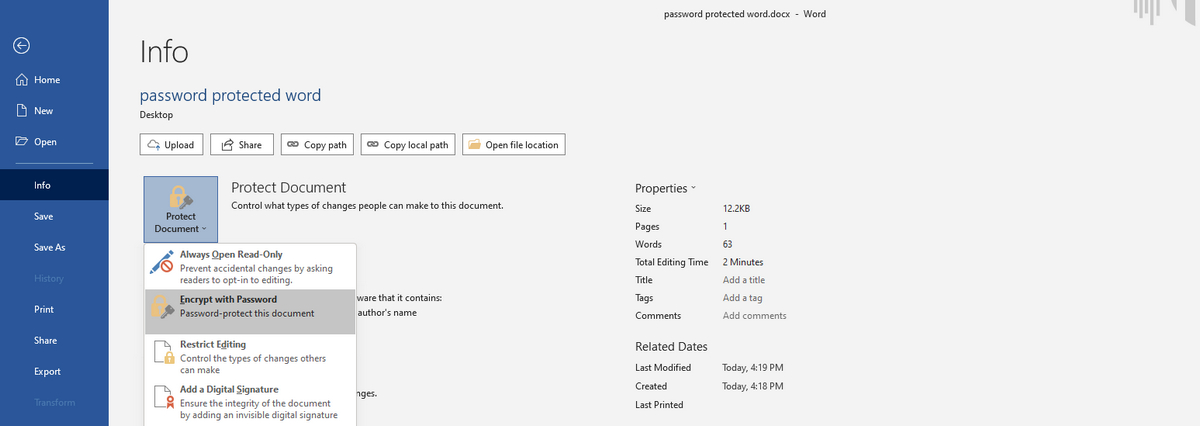Open the Share page in sidebar

tap(54, 340)
